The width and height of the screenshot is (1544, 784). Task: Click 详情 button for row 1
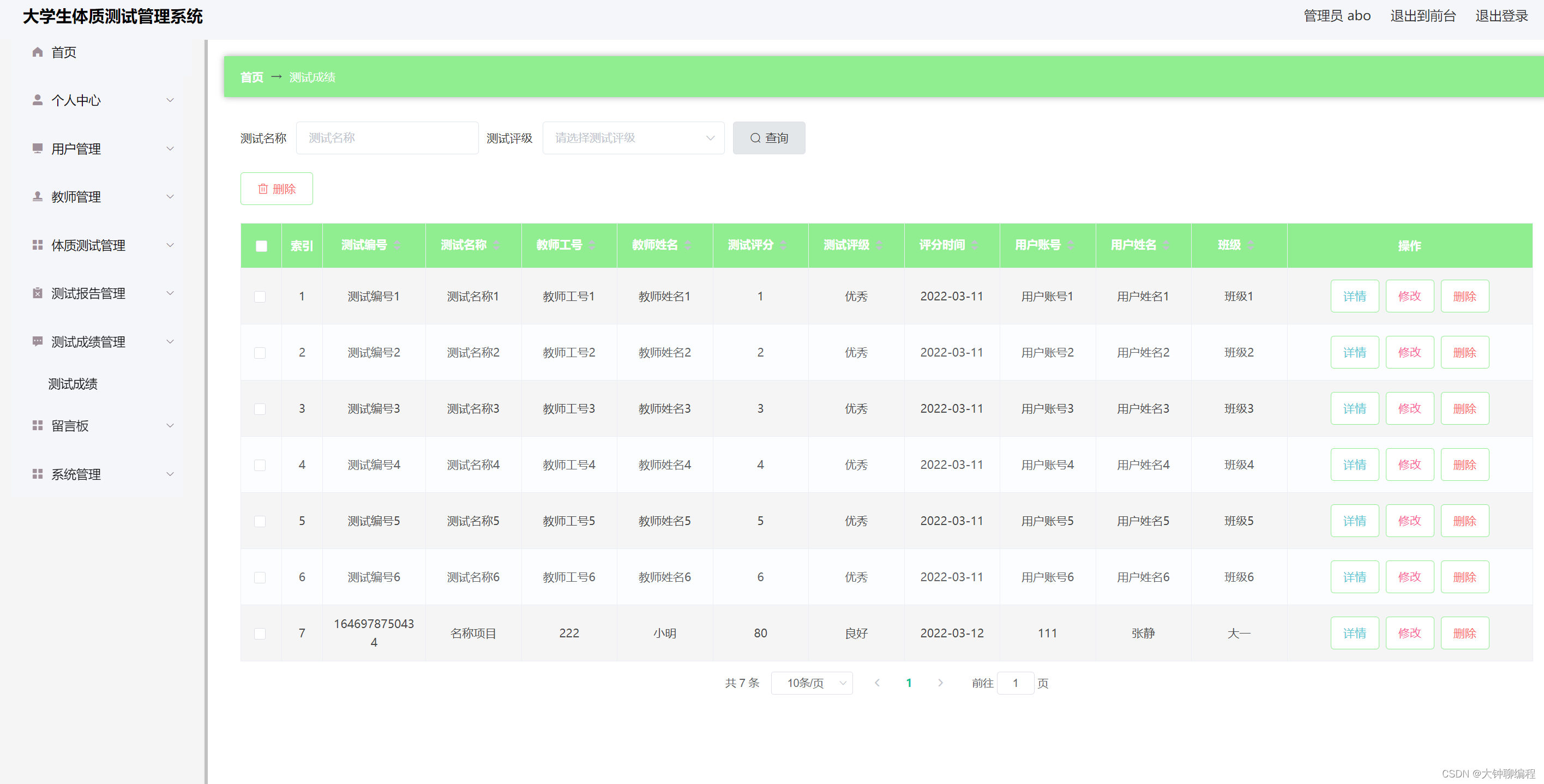[1354, 296]
